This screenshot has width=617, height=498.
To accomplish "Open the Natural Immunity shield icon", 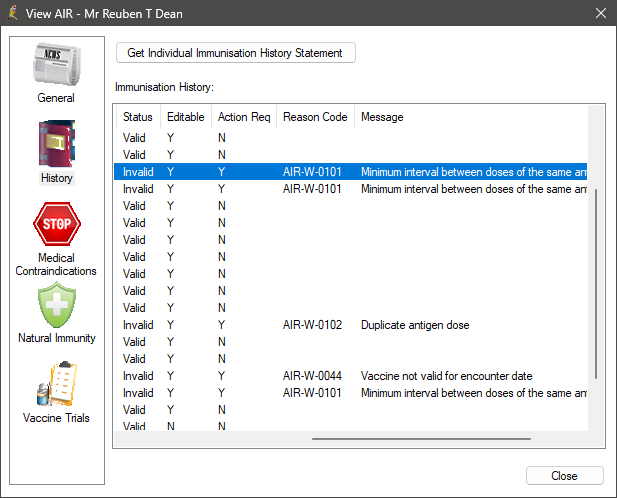I will click(56, 305).
